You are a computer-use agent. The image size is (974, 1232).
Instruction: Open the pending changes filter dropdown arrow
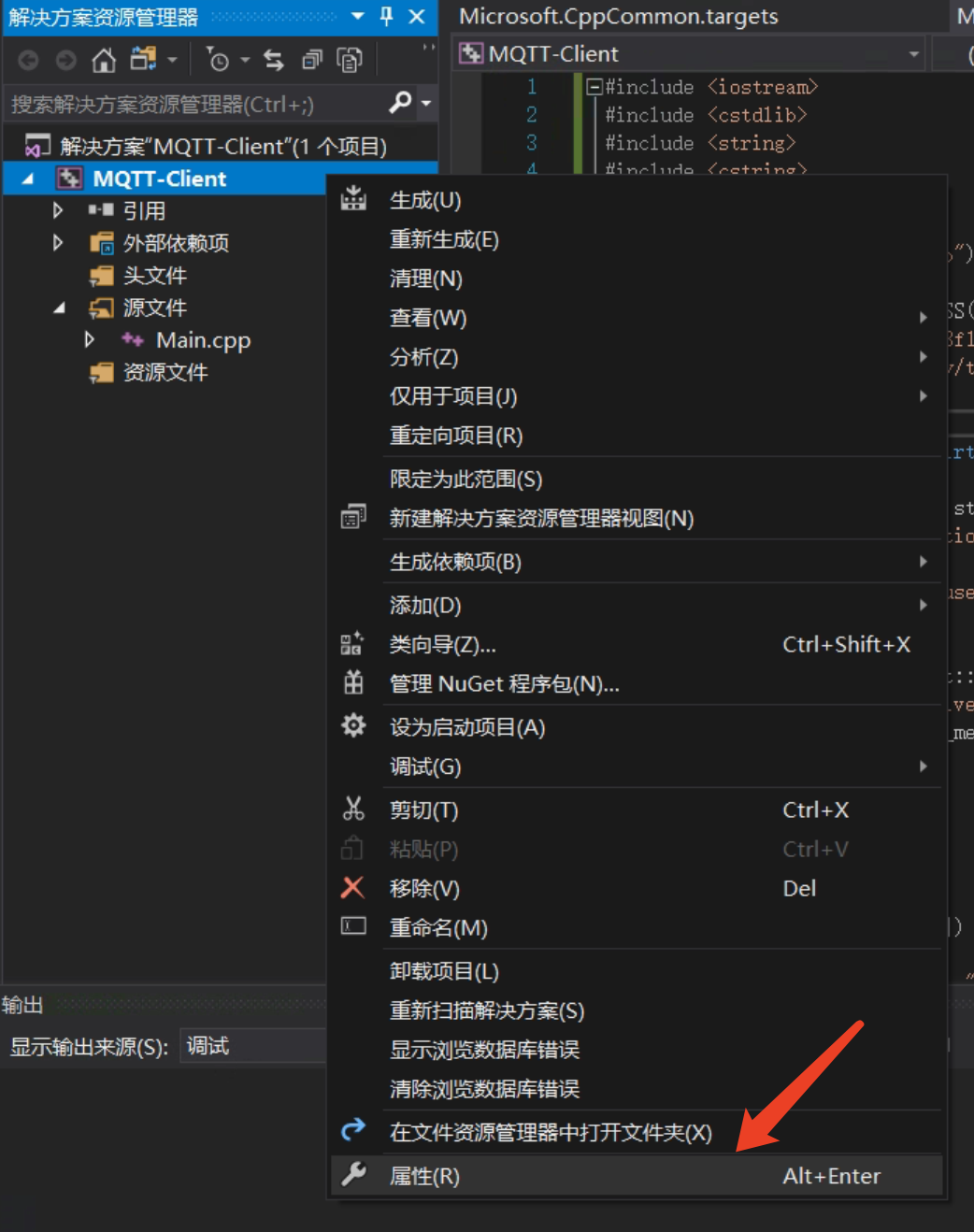pyautogui.click(x=245, y=61)
